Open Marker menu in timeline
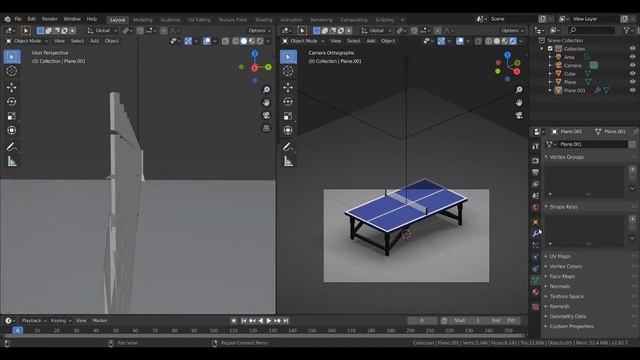The image size is (640, 360). (x=100, y=321)
